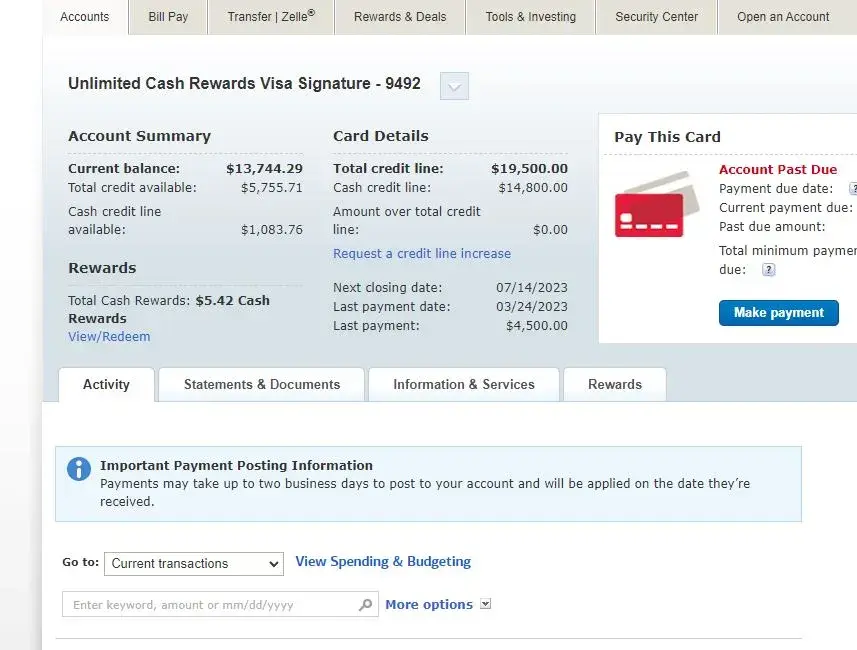The width and height of the screenshot is (857, 650).
Task: Open View Spending & Budgeting link
Action: click(383, 562)
